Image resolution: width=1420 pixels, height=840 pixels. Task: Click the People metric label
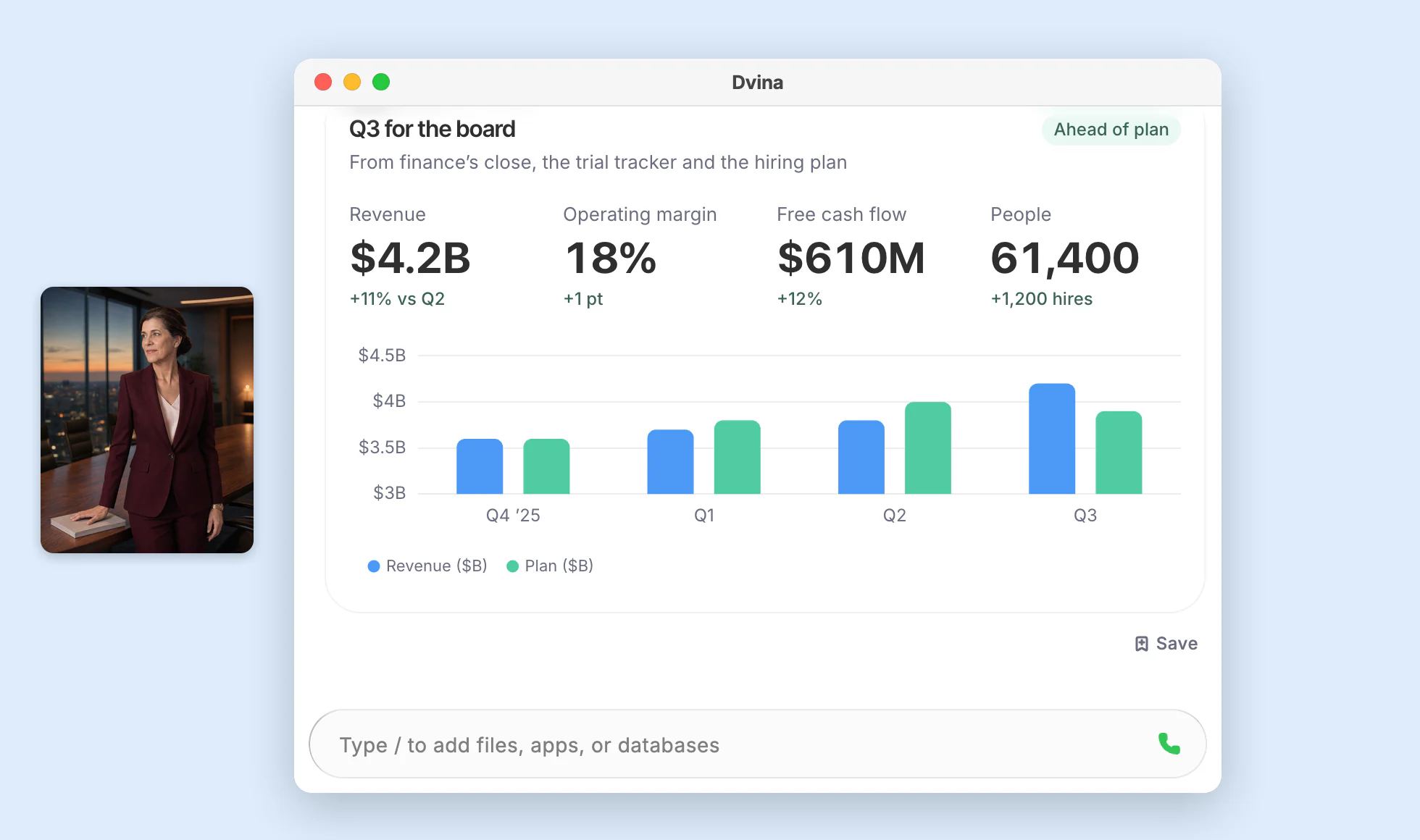1021,215
